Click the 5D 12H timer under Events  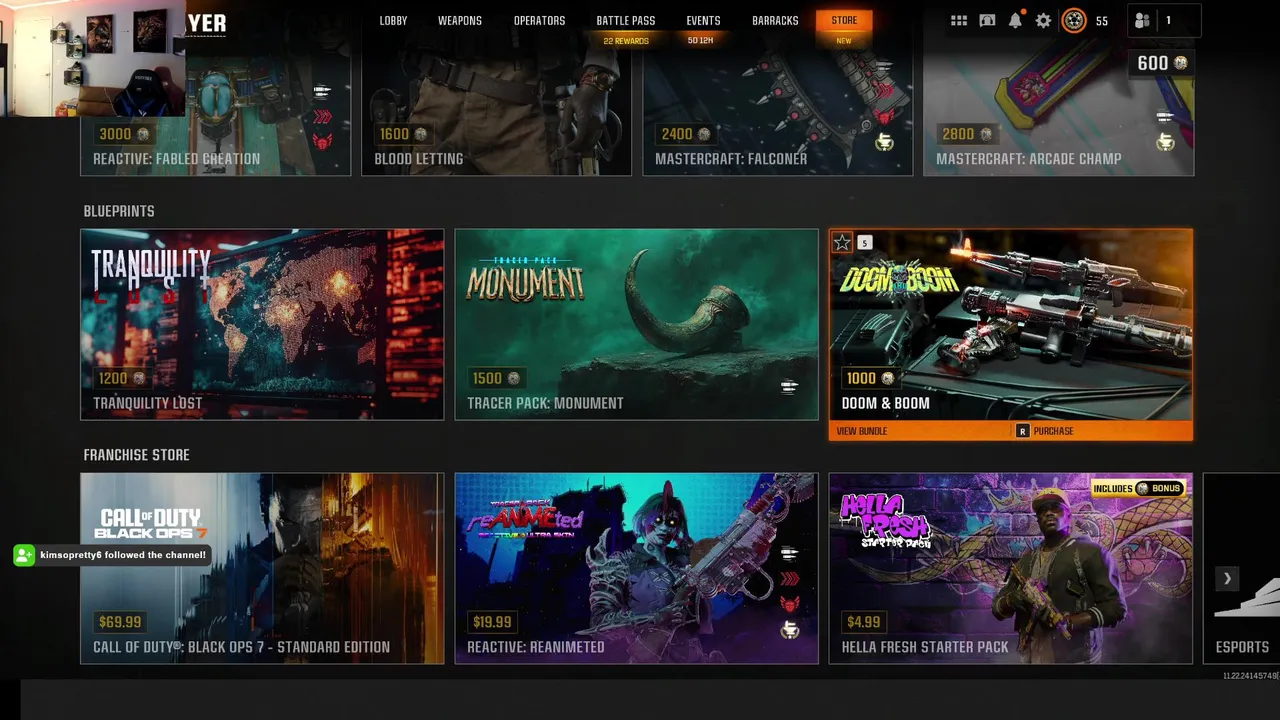coord(700,40)
